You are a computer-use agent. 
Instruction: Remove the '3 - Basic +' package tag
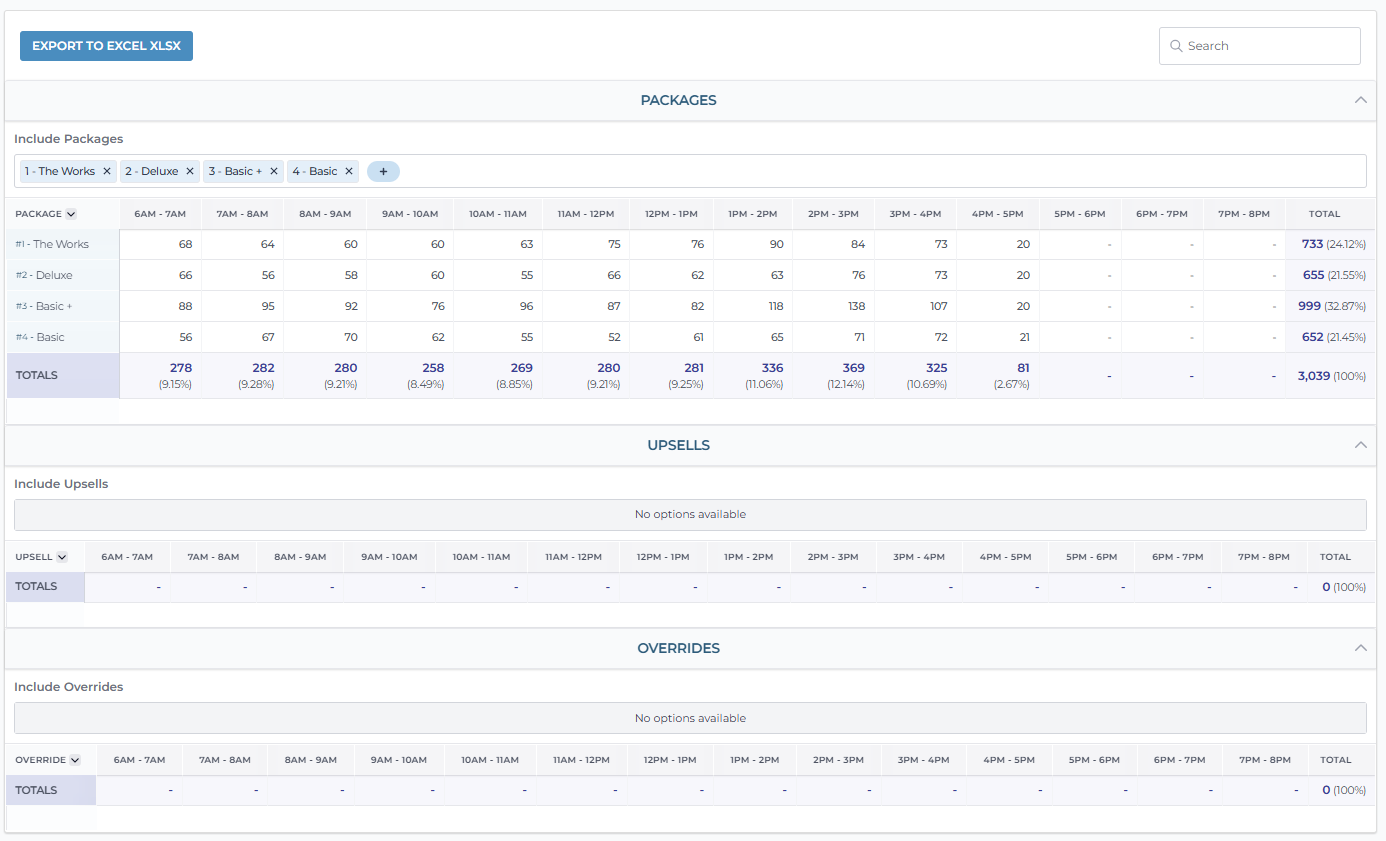274,171
